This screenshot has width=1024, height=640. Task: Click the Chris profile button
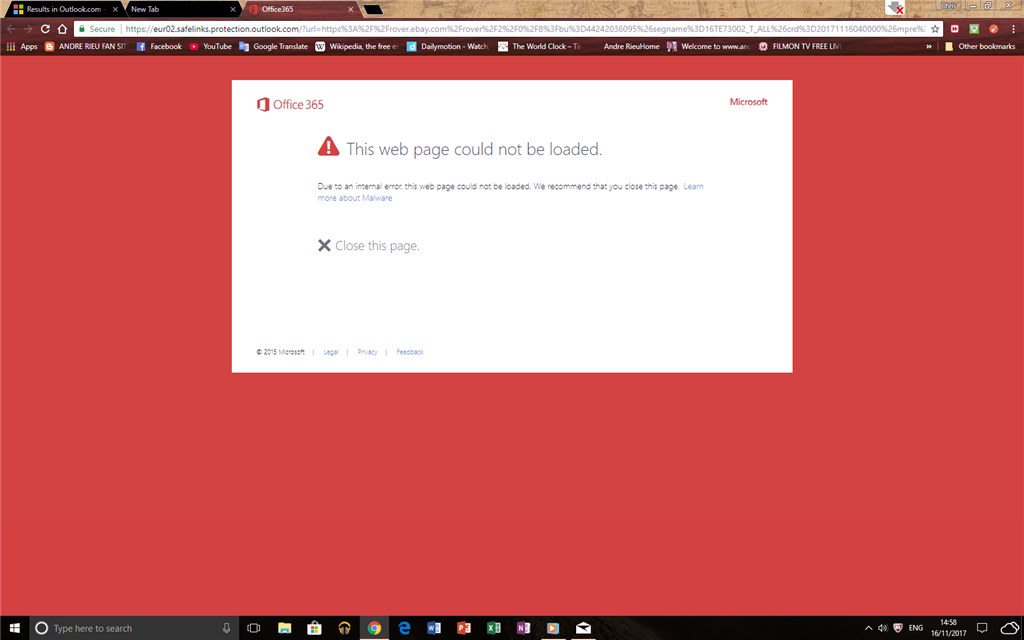948,5
